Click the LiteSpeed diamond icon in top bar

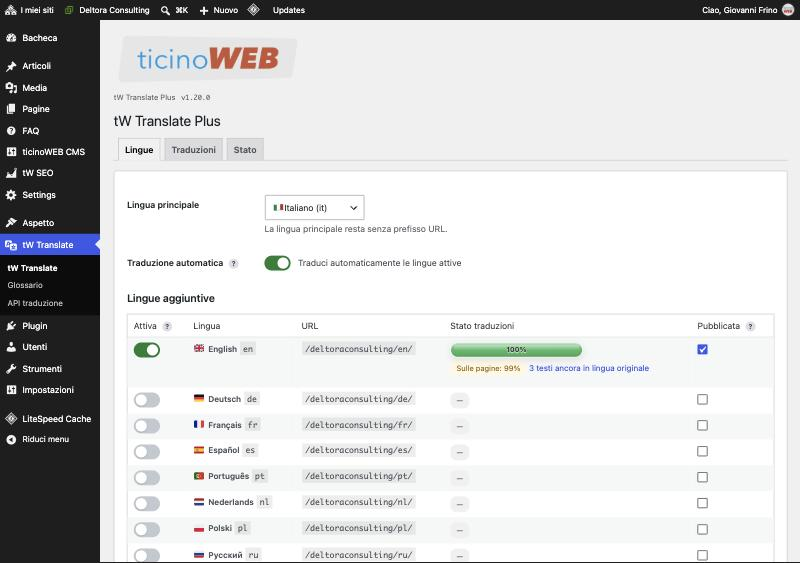tap(254, 10)
